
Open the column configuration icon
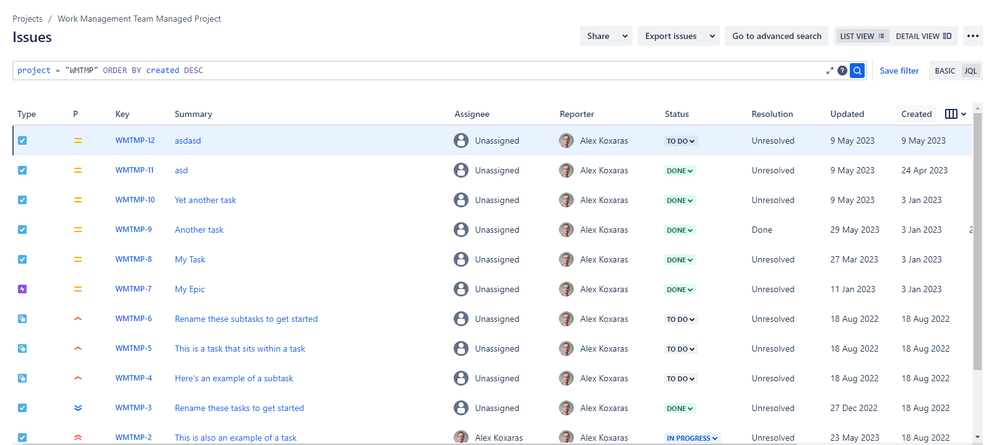pos(955,114)
